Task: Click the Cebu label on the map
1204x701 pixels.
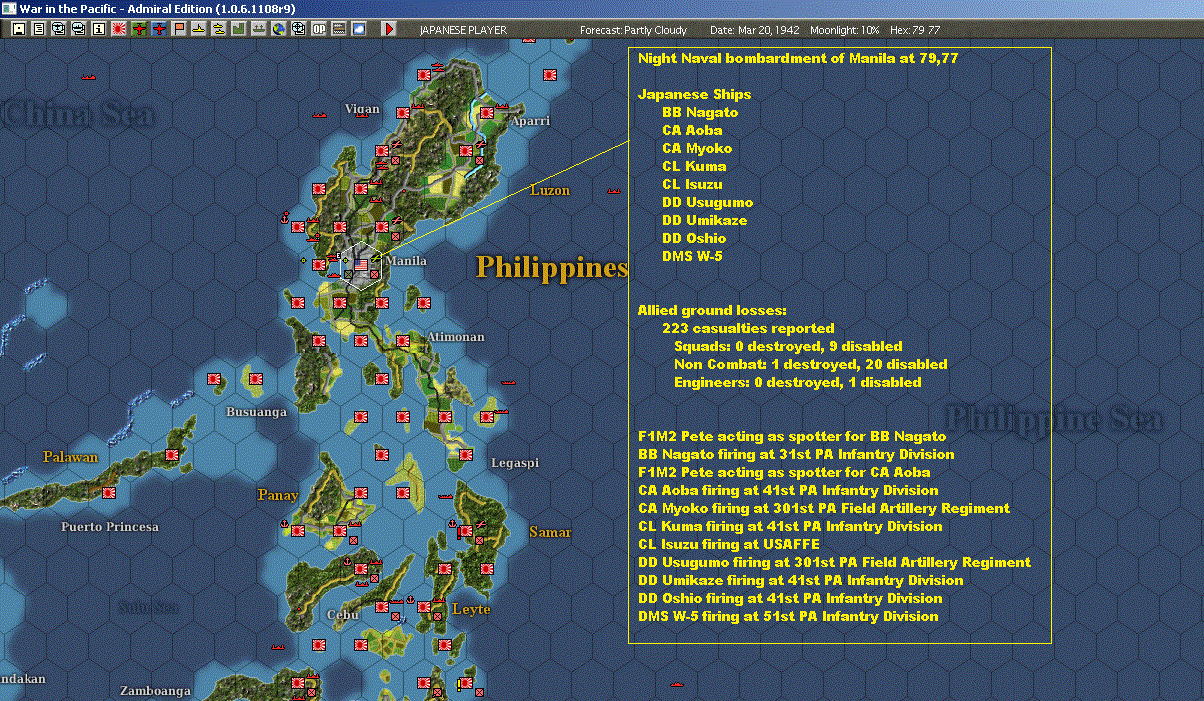Action: [x=342, y=615]
